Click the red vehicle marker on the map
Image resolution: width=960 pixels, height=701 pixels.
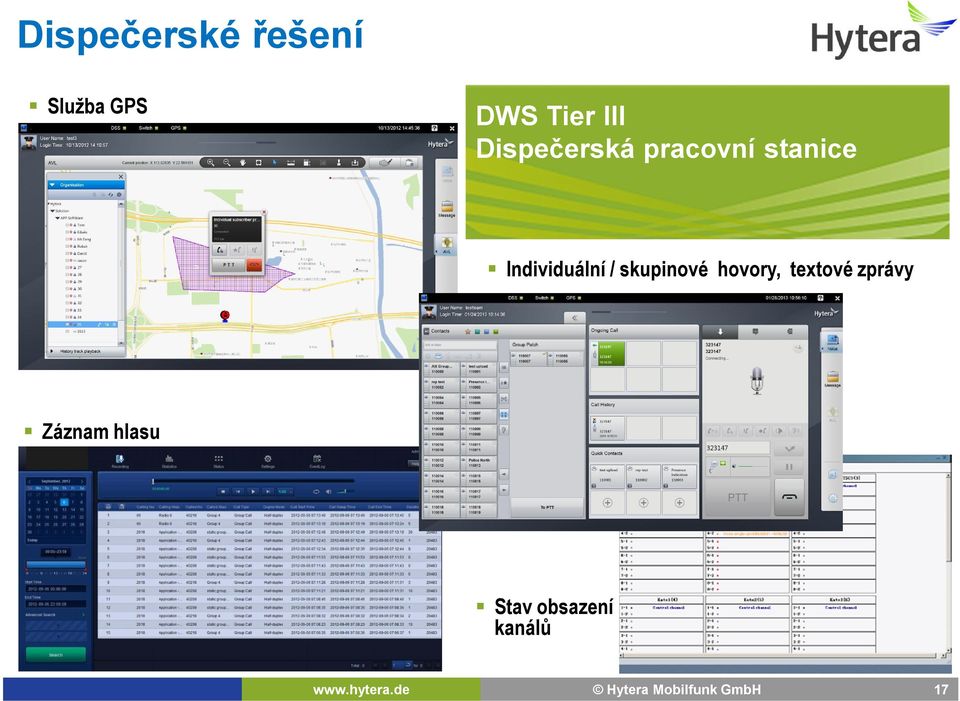pos(225,316)
